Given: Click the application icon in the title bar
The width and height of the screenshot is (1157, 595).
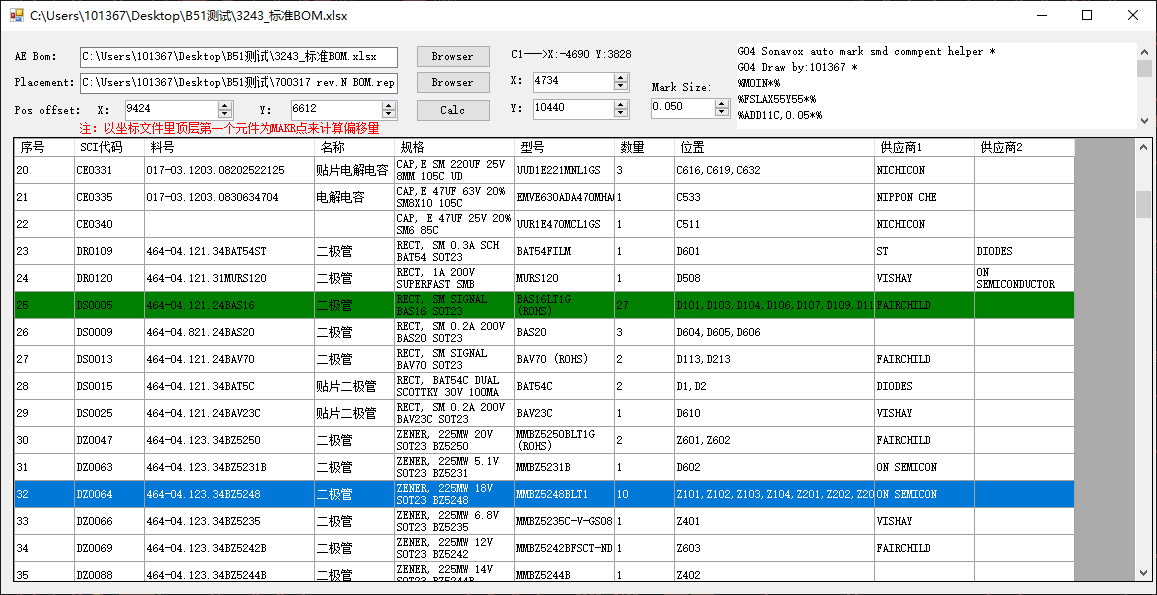Looking at the screenshot, I should click(x=15, y=15).
